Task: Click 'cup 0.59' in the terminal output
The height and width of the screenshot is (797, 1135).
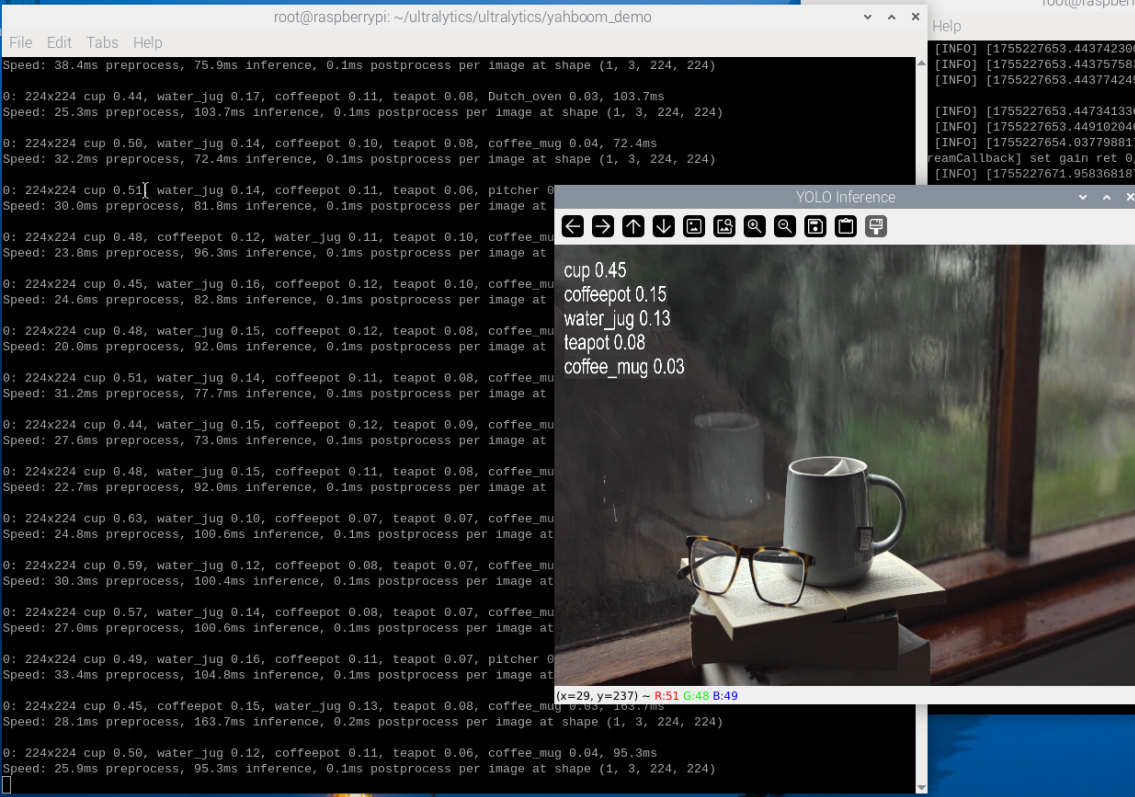Action: [113, 566]
